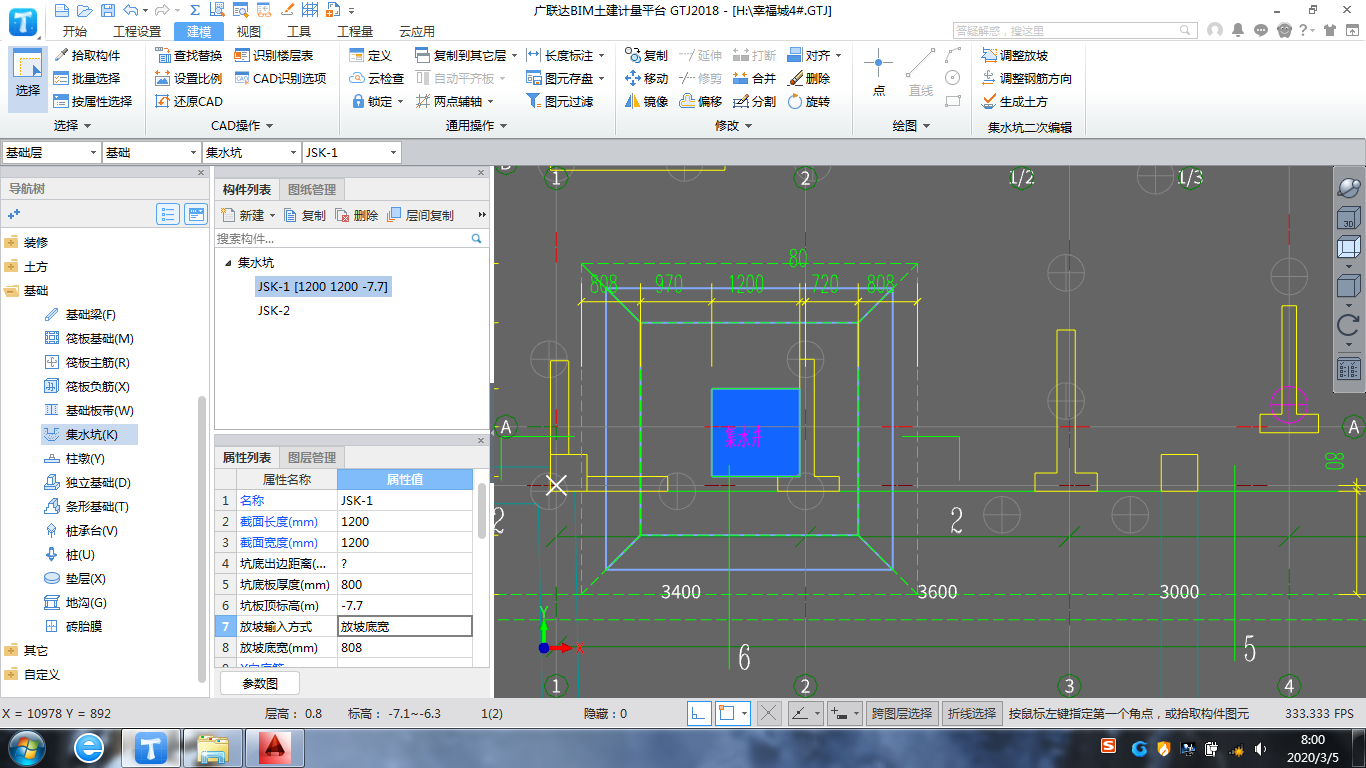Select 筏板基础(M) in navigation tree
Image resolution: width=1366 pixels, height=768 pixels.
tap(90, 338)
